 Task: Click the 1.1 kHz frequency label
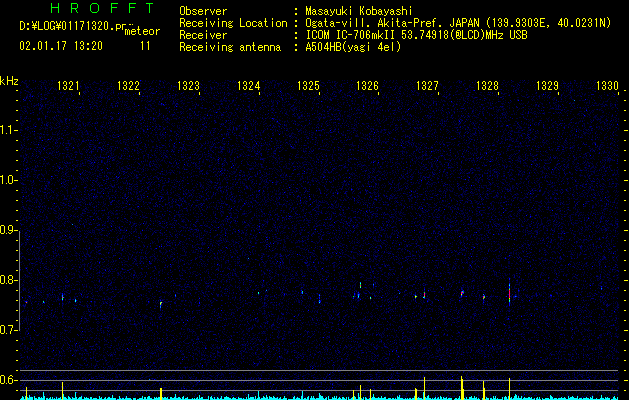[x=8, y=130]
